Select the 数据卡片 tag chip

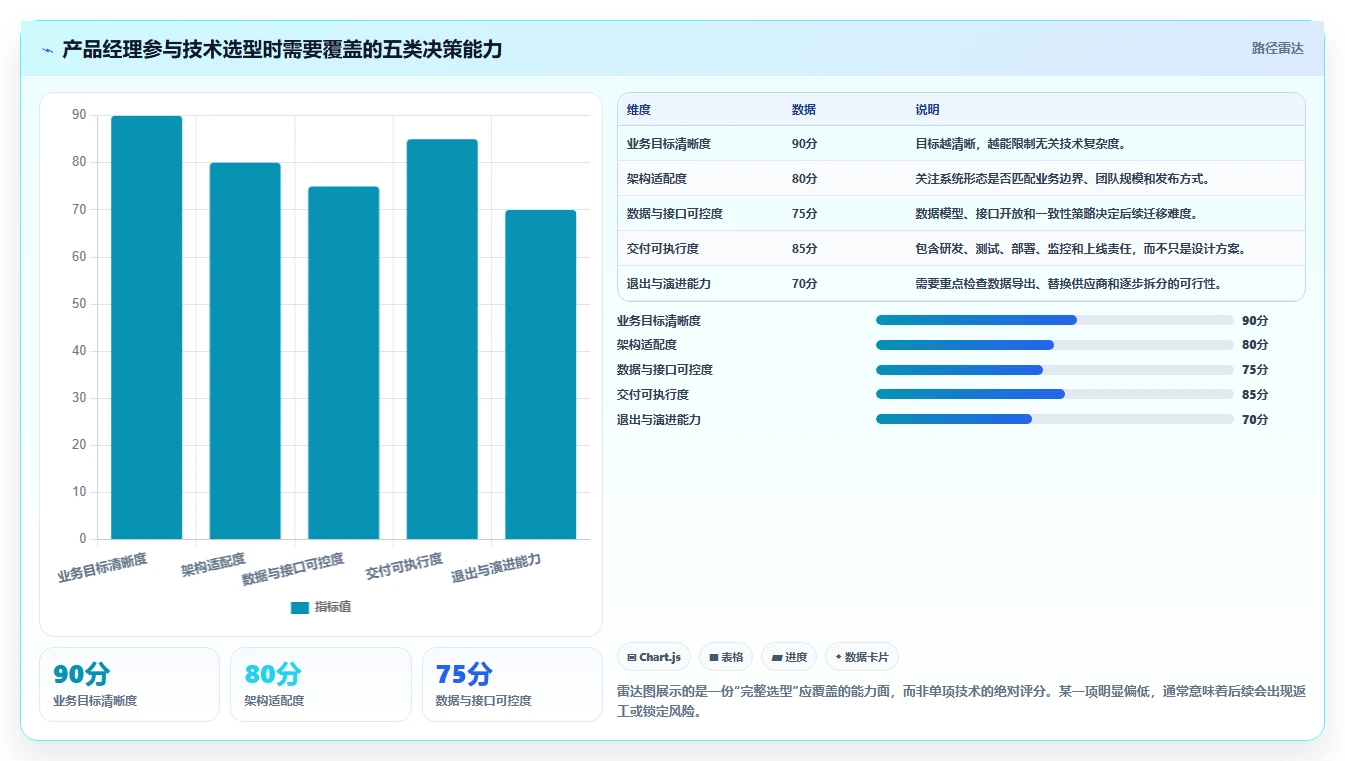(862, 657)
